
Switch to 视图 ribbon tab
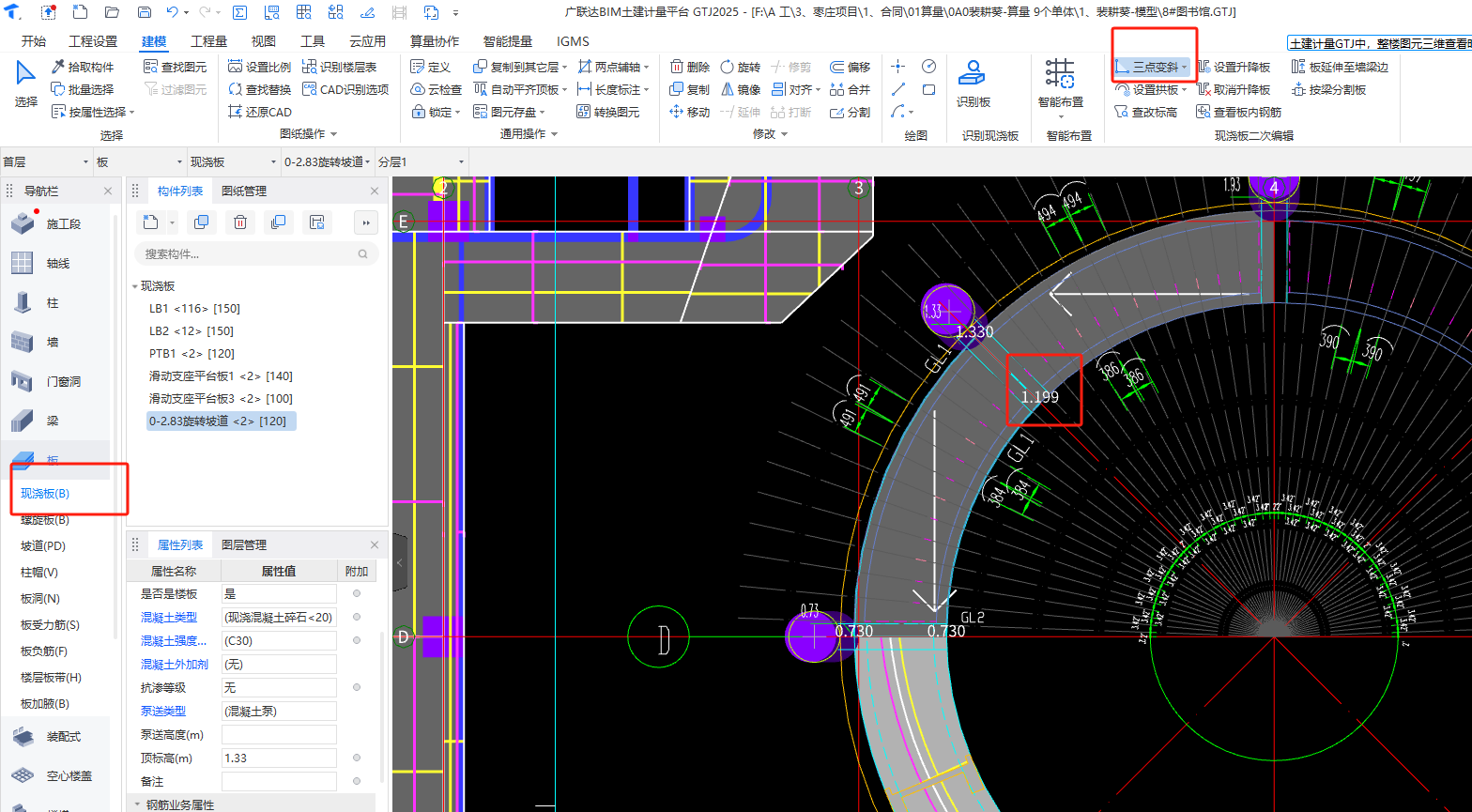264,41
